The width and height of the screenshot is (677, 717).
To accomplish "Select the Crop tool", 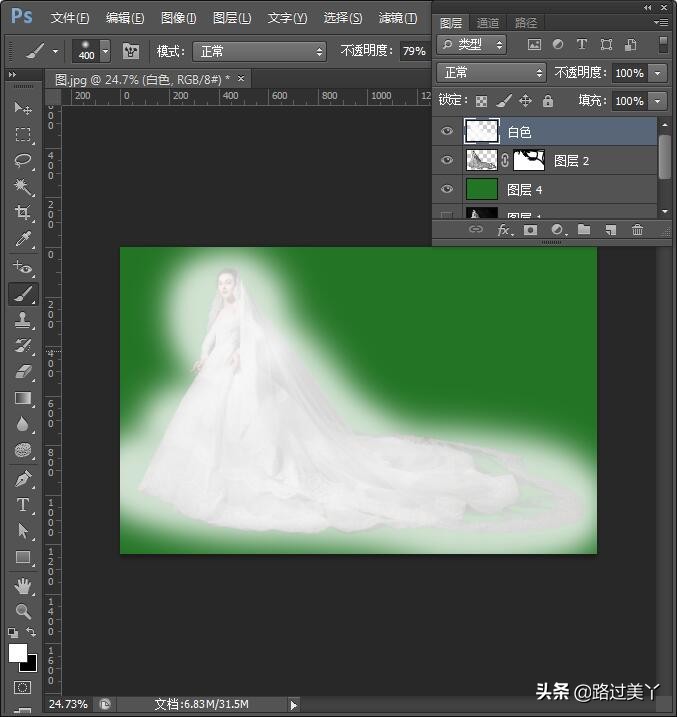I will 22,213.
